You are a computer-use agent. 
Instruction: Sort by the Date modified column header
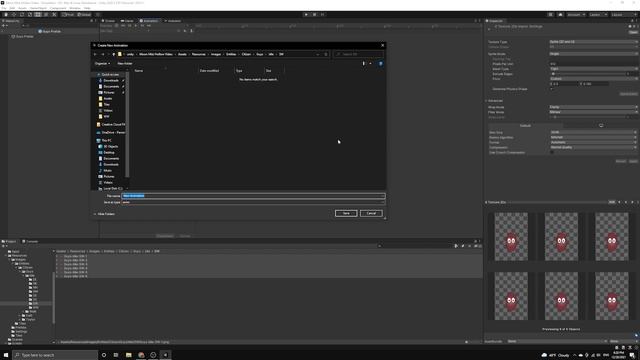click(x=209, y=71)
